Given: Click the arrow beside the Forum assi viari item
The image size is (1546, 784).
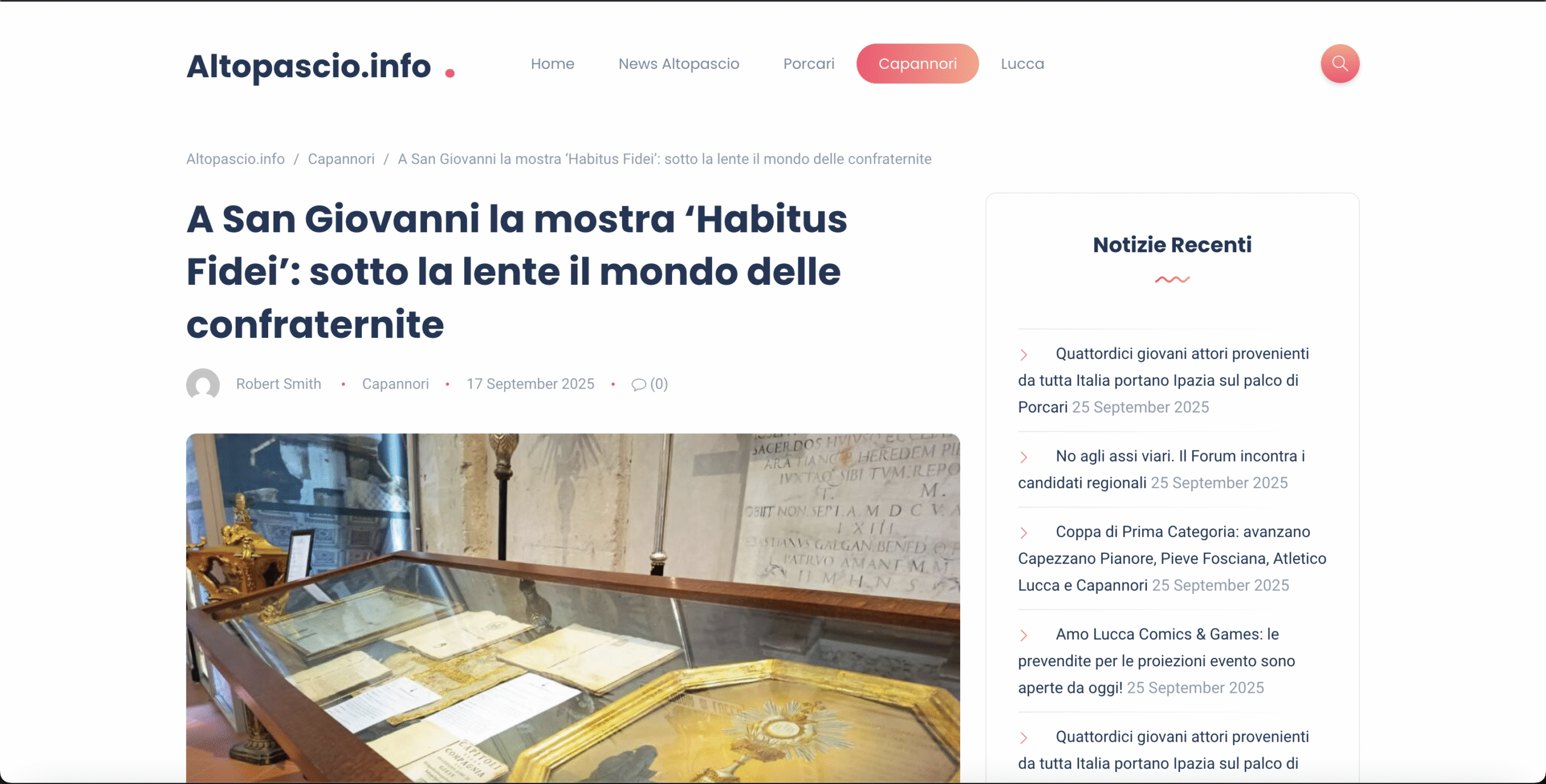Looking at the screenshot, I should coord(1024,457).
